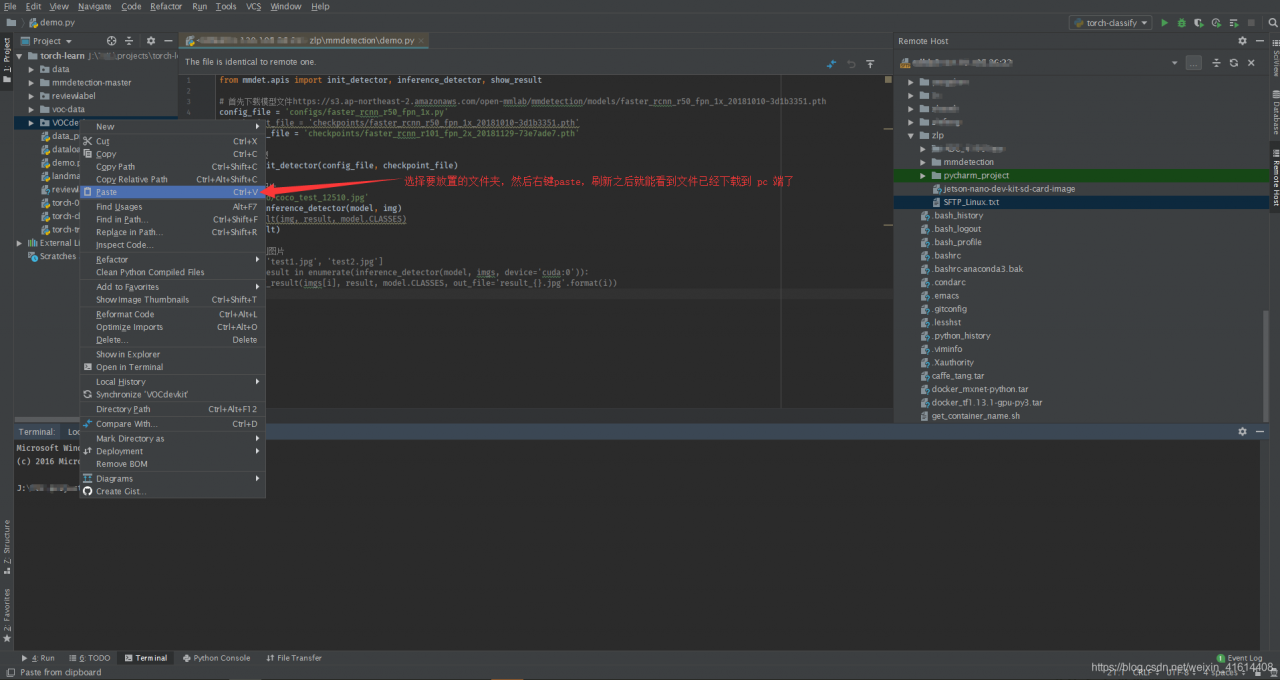Open torch-classify run configuration dropdown
The height and width of the screenshot is (680, 1280).
click(1110, 23)
